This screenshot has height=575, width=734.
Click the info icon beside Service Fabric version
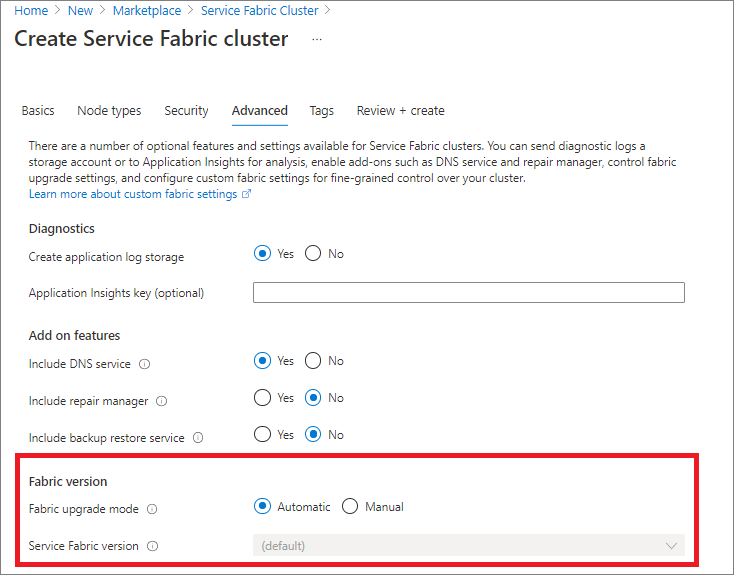(152, 546)
